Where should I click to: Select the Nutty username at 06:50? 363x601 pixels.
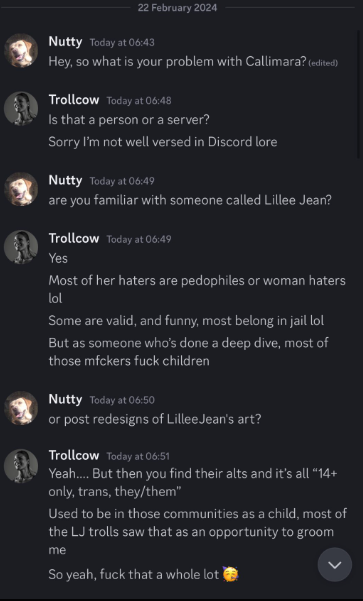coord(65,399)
